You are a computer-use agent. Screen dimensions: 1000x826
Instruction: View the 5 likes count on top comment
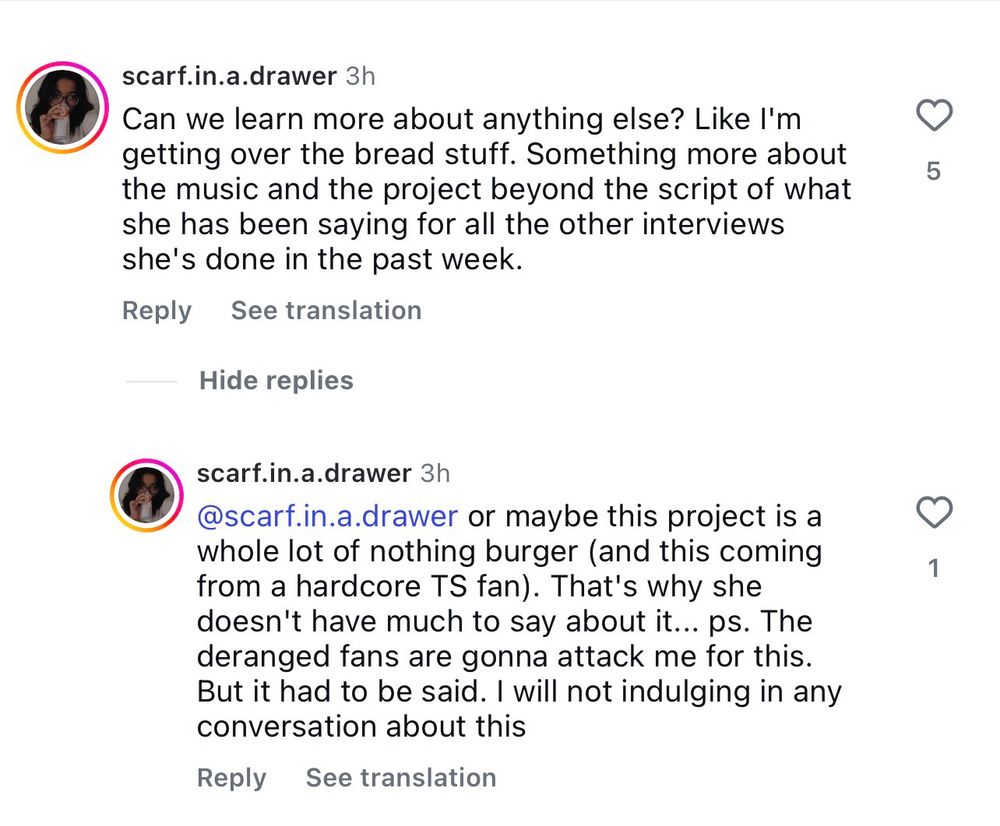click(933, 172)
